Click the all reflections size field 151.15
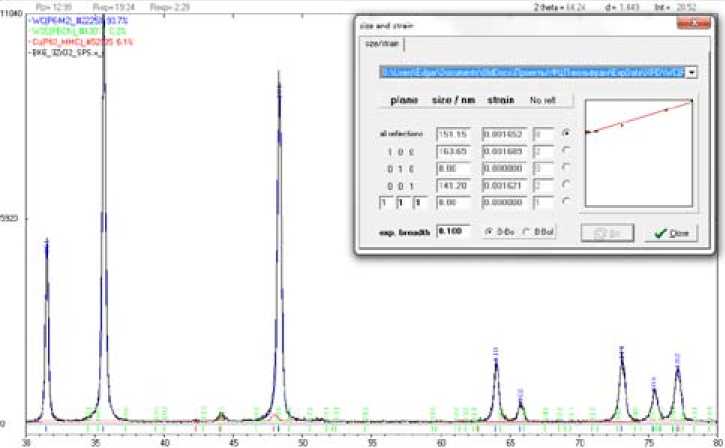This screenshot has height=448, width=725. click(x=454, y=134)
